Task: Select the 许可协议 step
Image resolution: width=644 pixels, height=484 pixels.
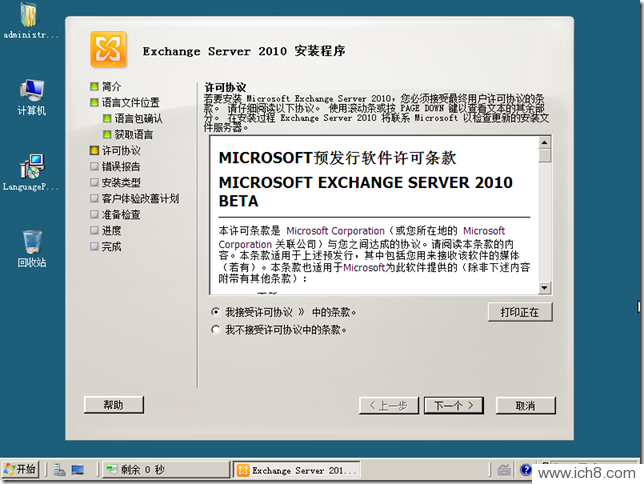Action: pyautogui.click(x=115, y=150)
